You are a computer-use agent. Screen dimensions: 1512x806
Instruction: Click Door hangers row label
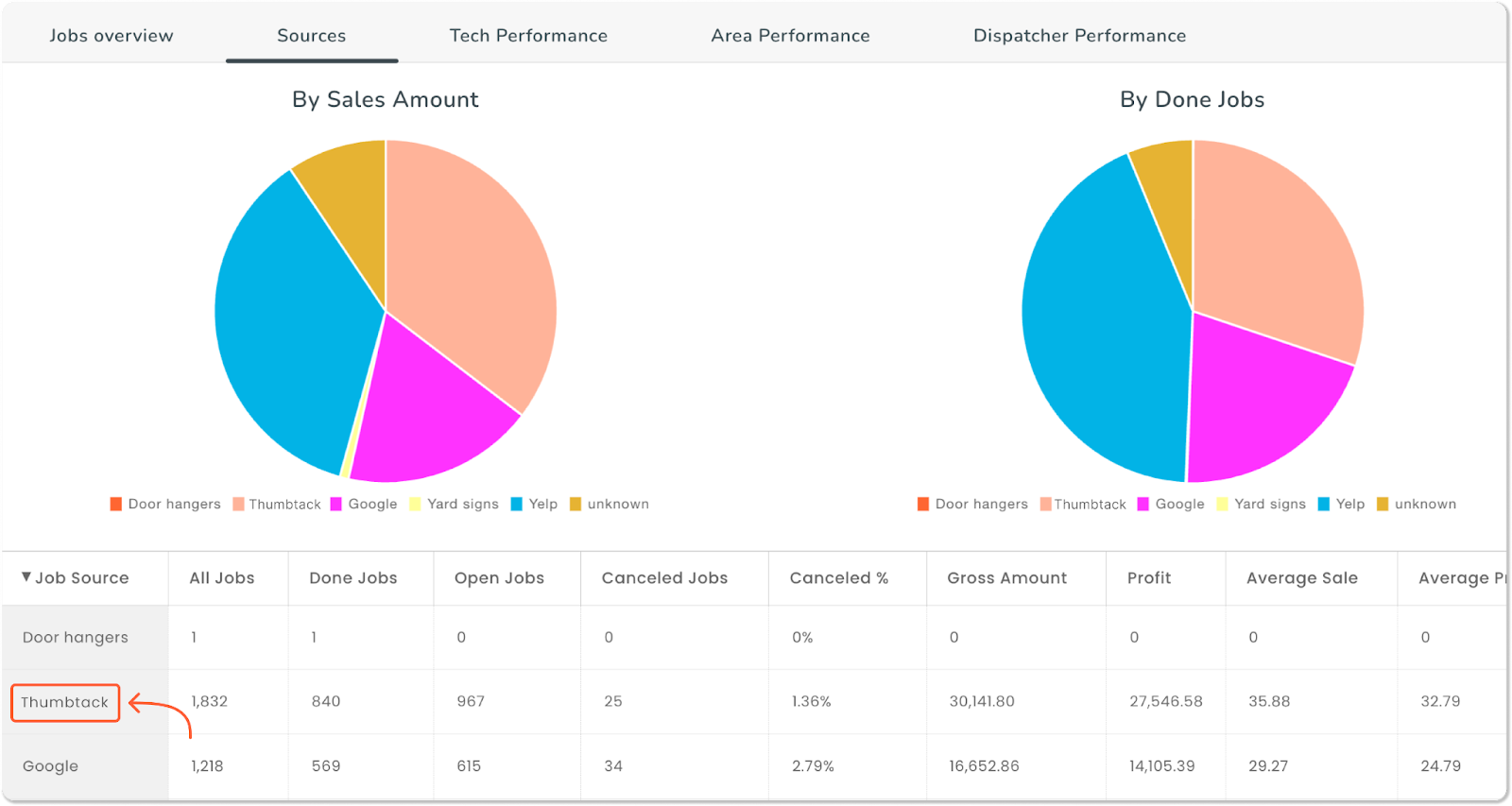(x=76, y=638)
